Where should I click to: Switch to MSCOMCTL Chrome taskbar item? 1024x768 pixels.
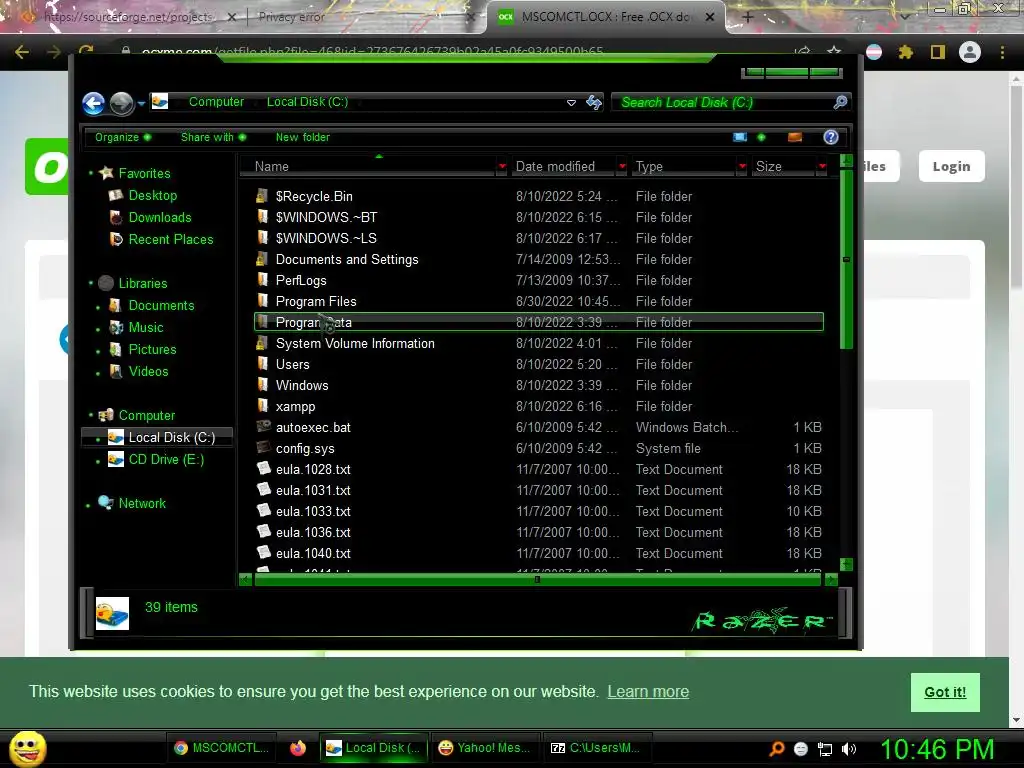221,748
